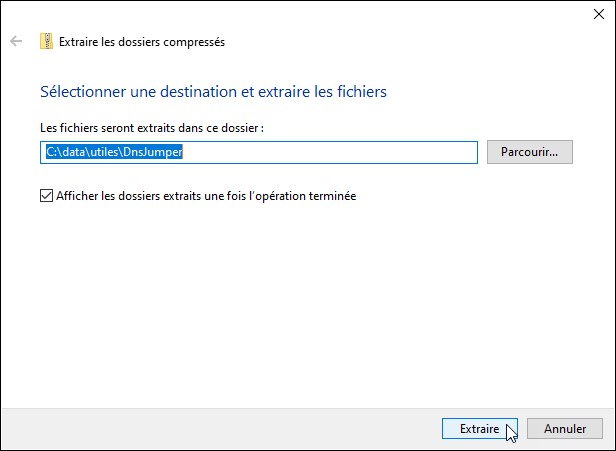Click the zipped folder icon in title

point(46,42)
